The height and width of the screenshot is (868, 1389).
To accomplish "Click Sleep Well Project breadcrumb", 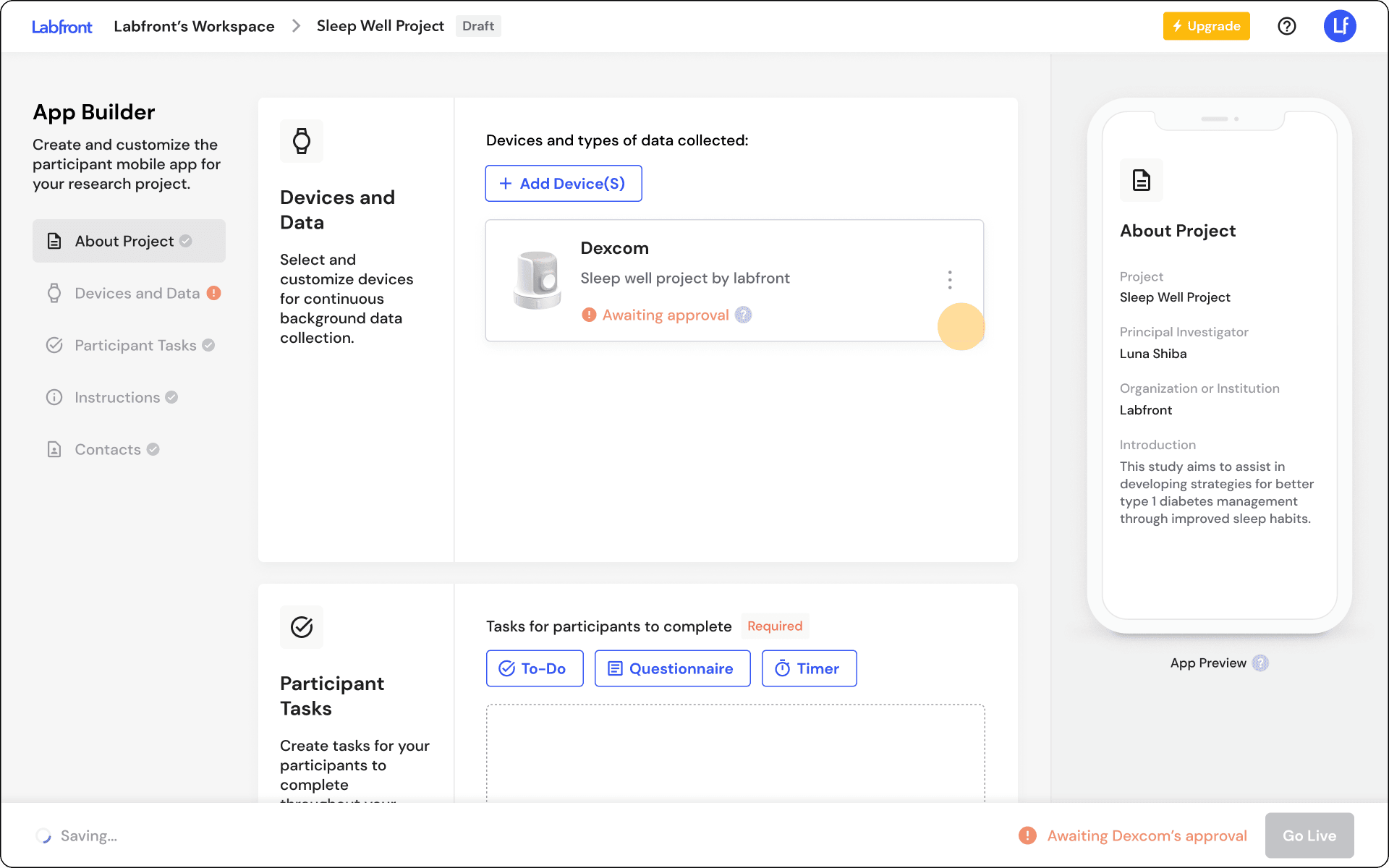I will coord(381,26).
